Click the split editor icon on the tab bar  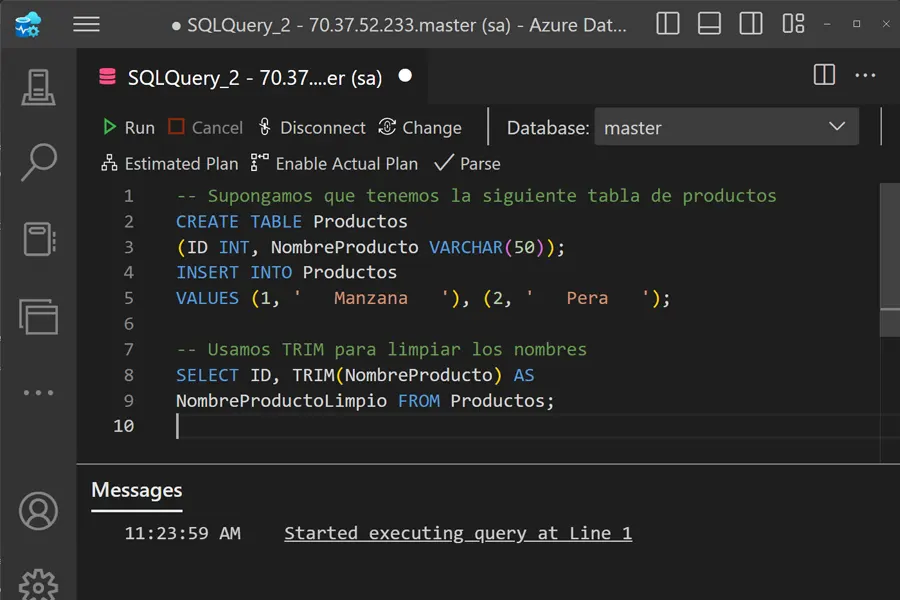tap(823, 74)
